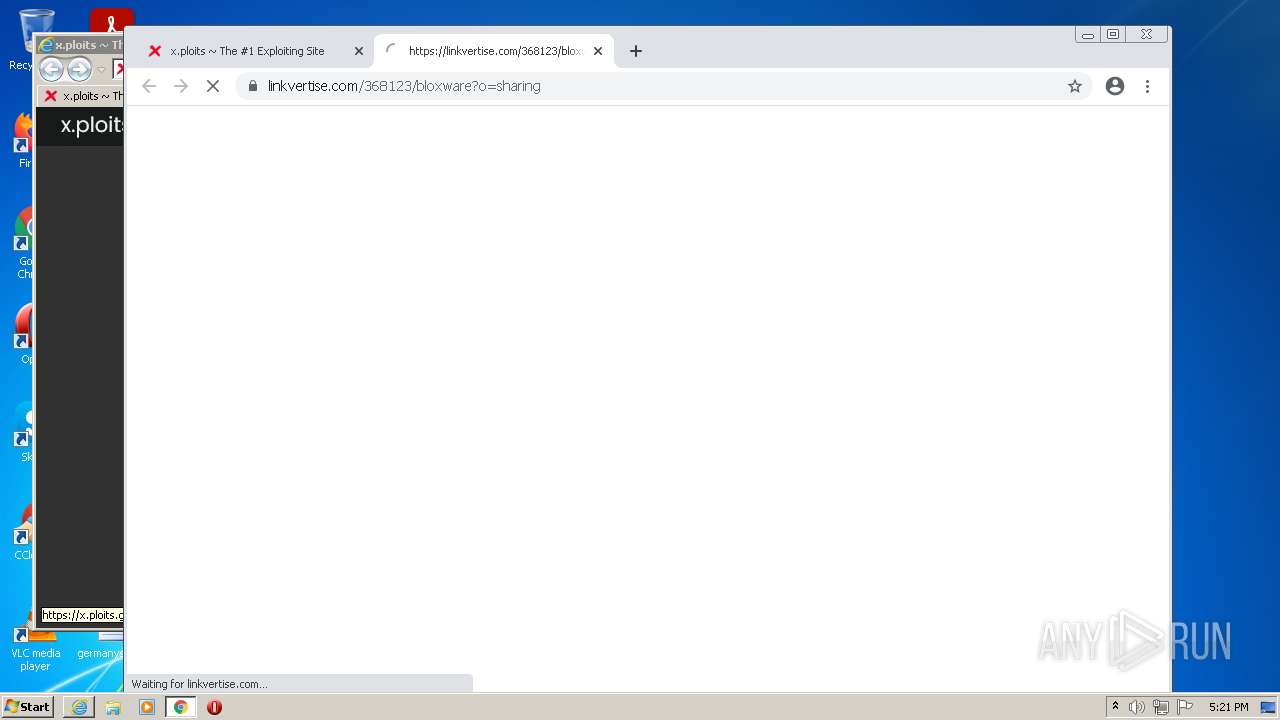
Task: Go back in Chrome
Action: [149, 86]
